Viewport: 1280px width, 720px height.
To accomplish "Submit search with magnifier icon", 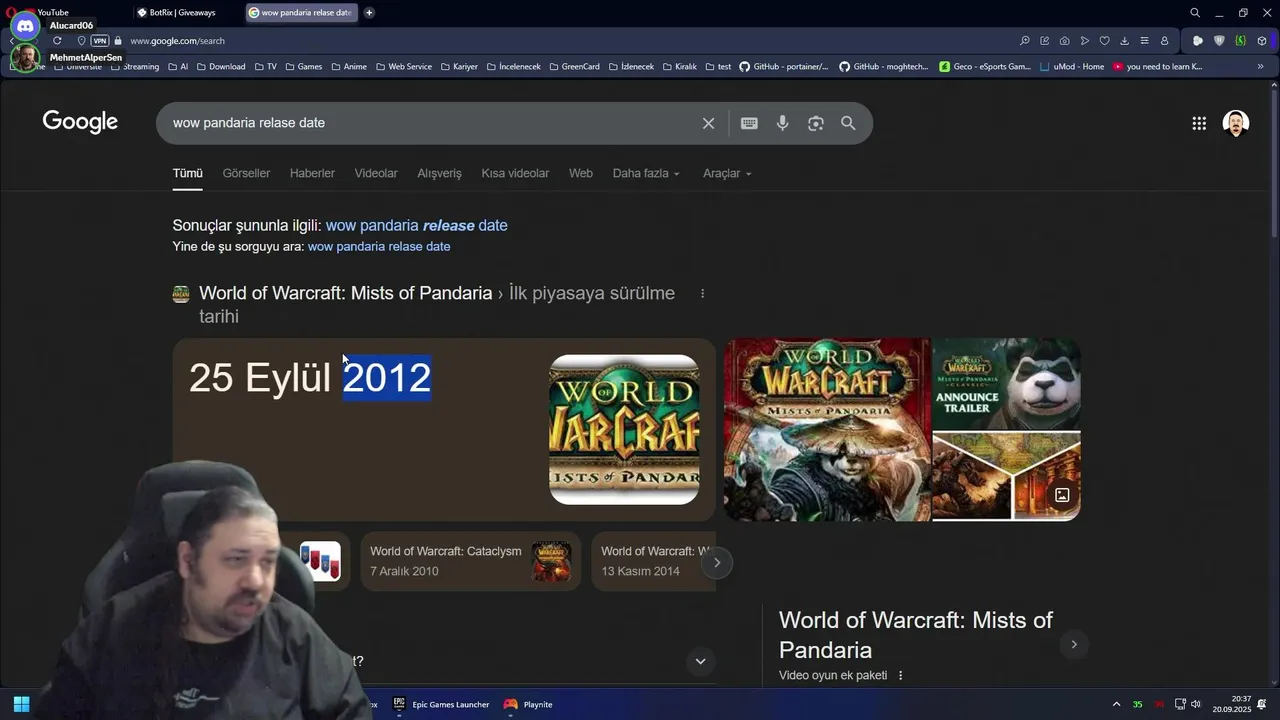I will 848,123.
